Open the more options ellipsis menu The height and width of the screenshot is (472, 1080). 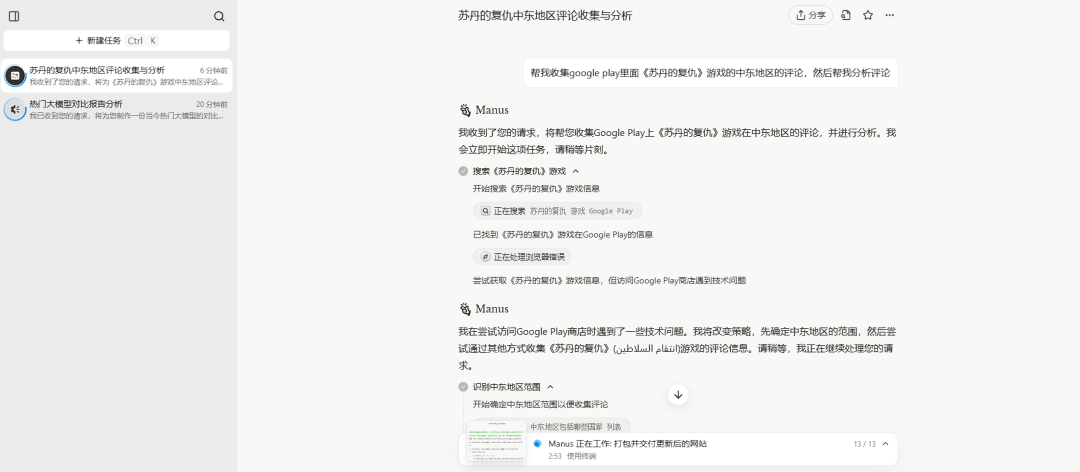(890, 15)
